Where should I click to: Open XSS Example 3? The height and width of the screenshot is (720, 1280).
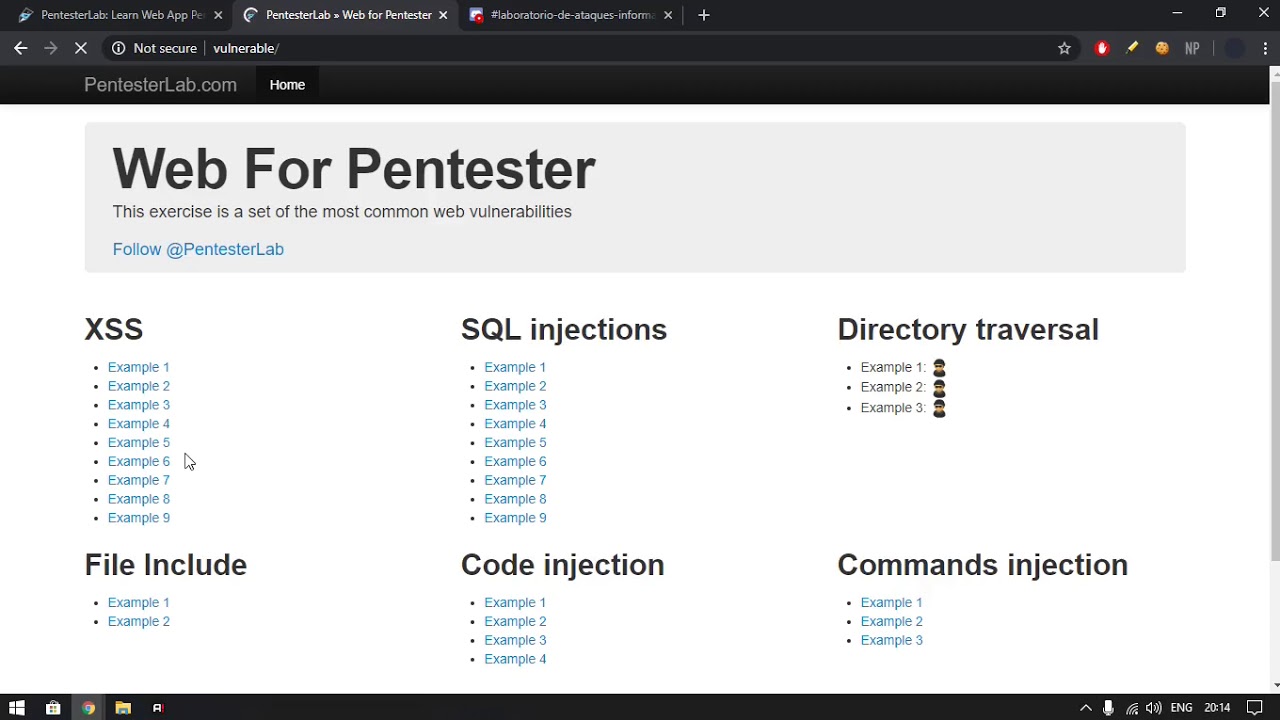(139, 405)
